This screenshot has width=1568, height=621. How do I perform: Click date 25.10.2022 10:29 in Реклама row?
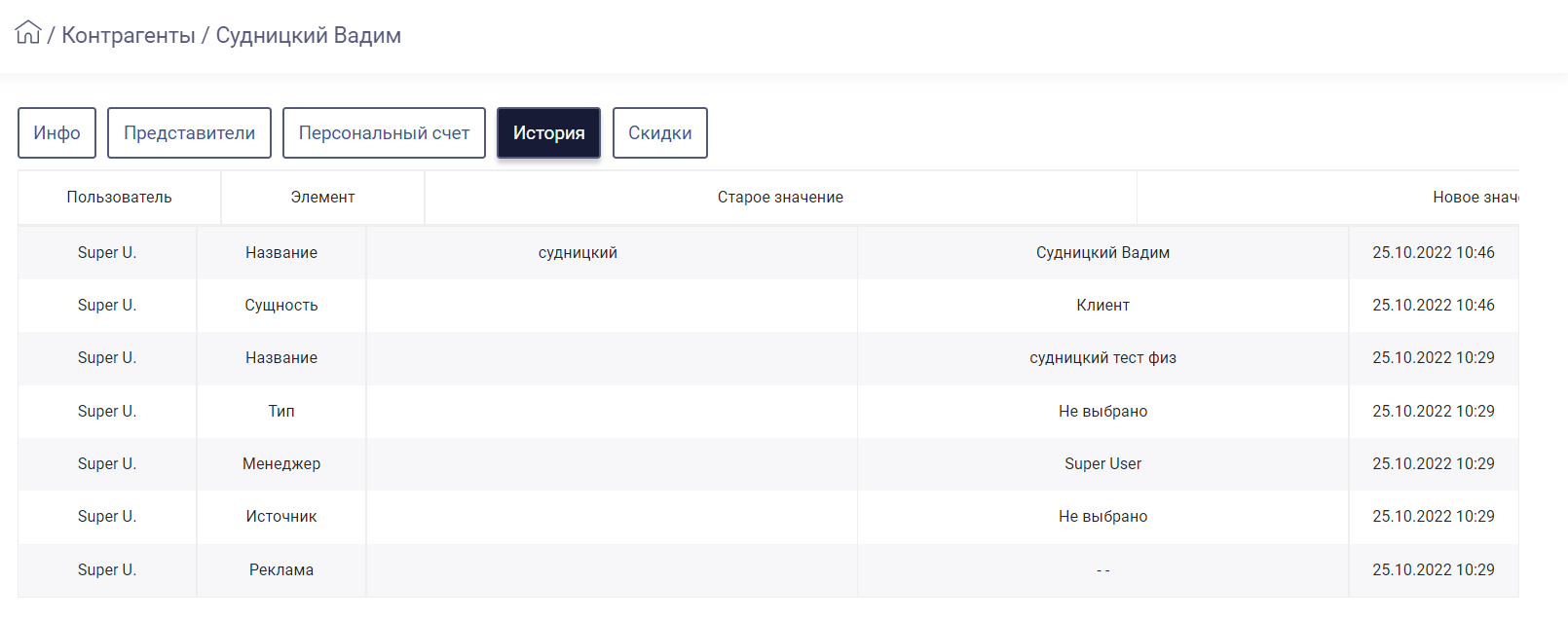(1434, 569)
